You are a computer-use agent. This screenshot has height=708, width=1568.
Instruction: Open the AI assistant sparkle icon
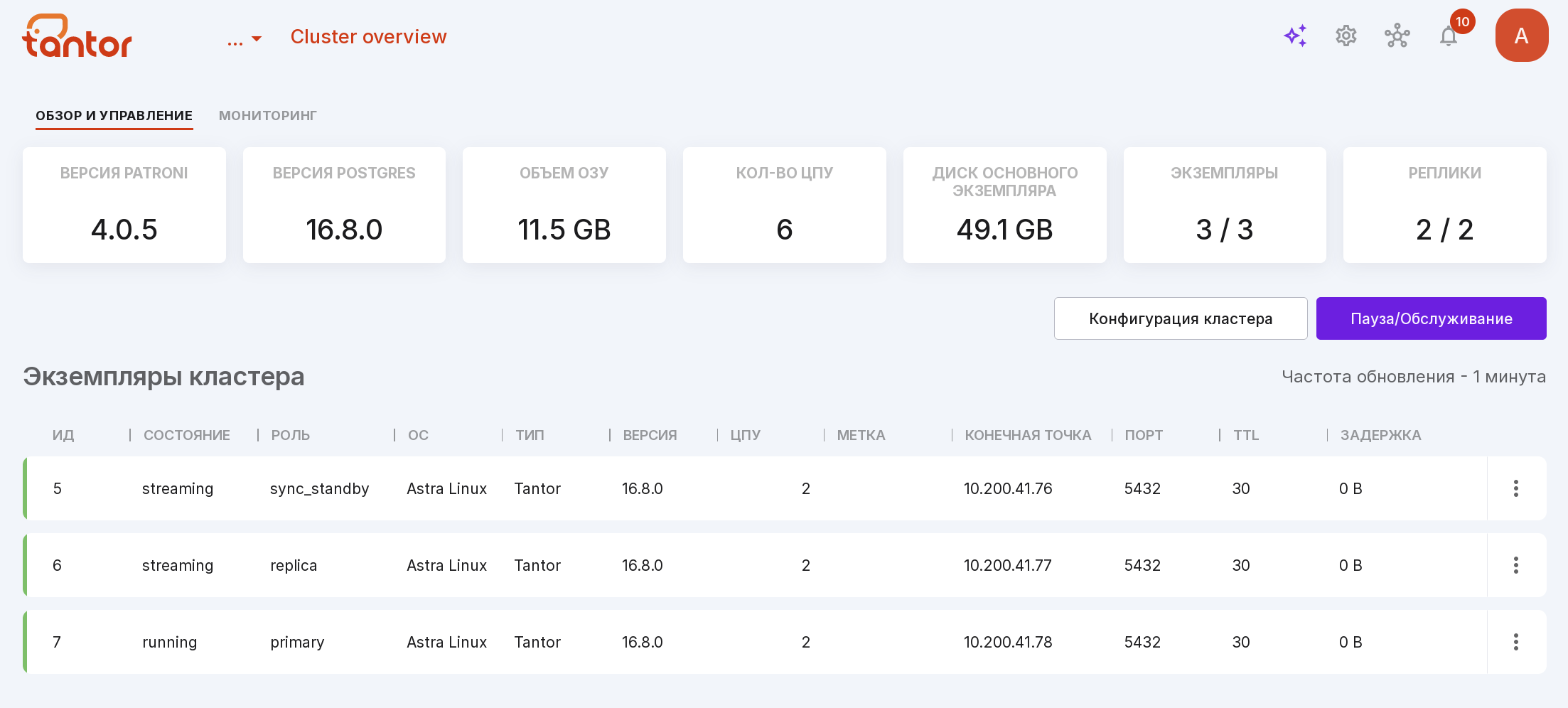[1295, 36]
